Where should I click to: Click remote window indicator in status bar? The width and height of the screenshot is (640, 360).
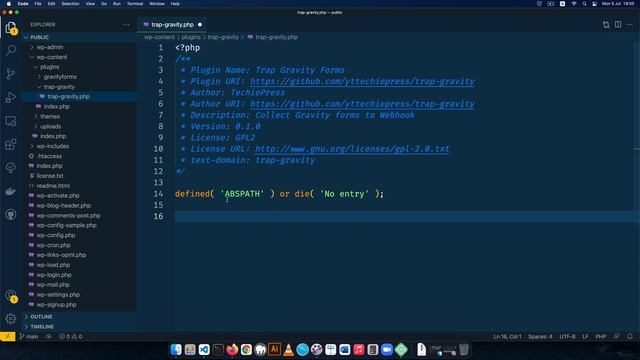pos(8,337)
